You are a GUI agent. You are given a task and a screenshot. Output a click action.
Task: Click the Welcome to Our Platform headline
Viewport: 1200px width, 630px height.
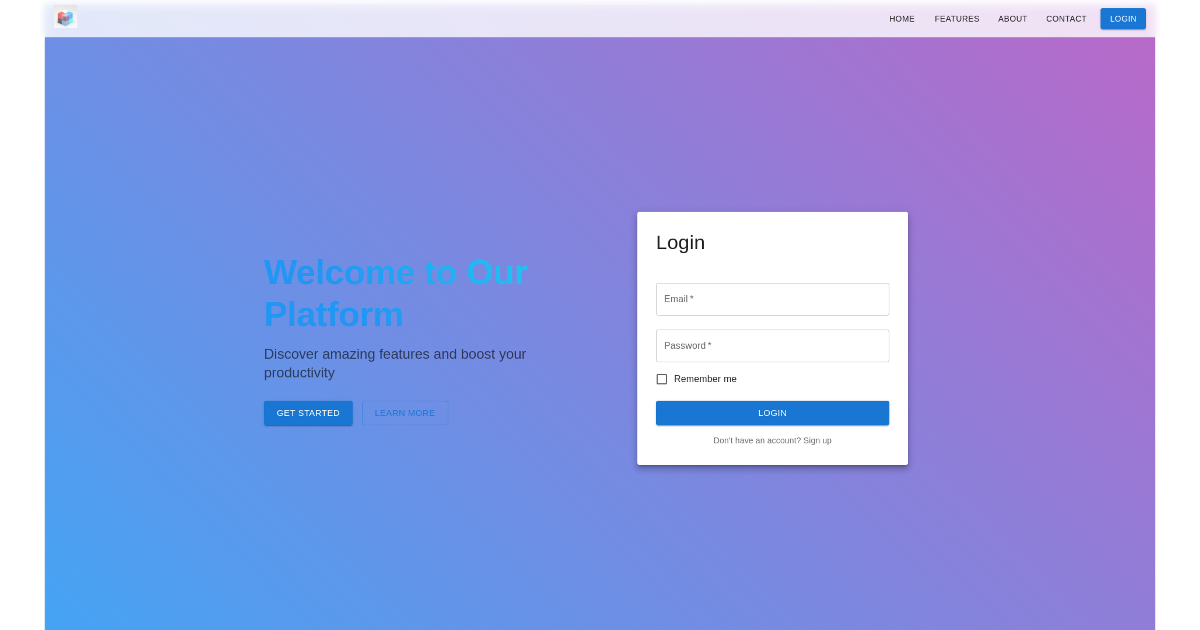(x=395, y=293)
